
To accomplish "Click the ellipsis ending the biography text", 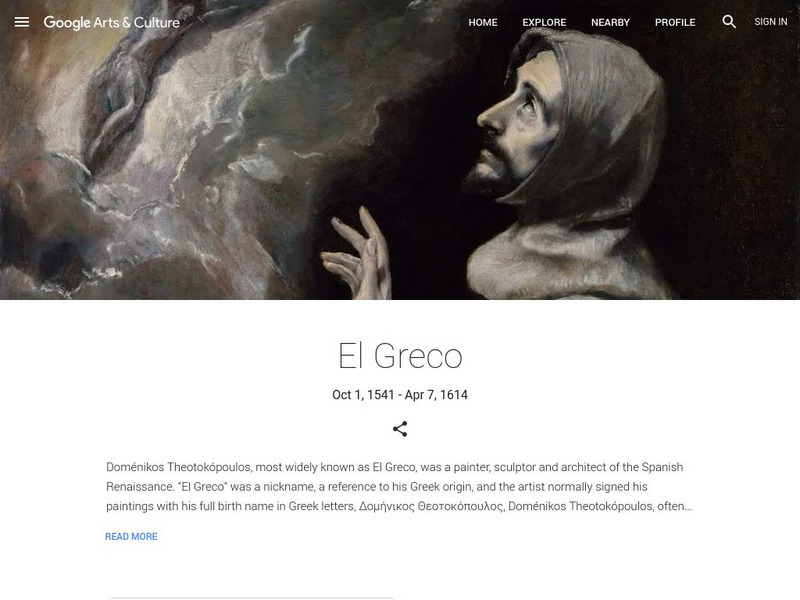I will click(688, 507).
